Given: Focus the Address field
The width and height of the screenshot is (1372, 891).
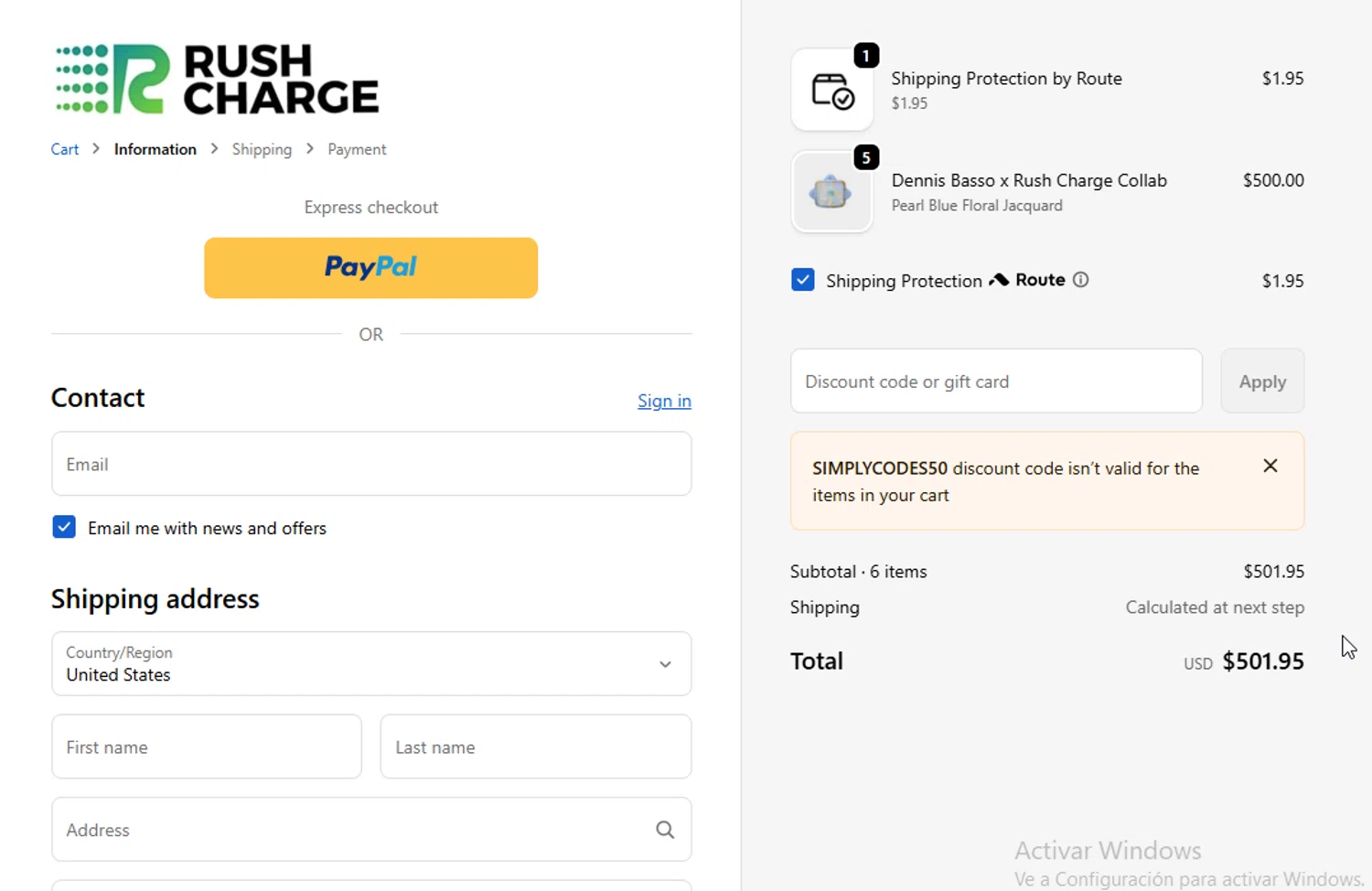Looking at the screenshot, I should (x=371, y=830).
